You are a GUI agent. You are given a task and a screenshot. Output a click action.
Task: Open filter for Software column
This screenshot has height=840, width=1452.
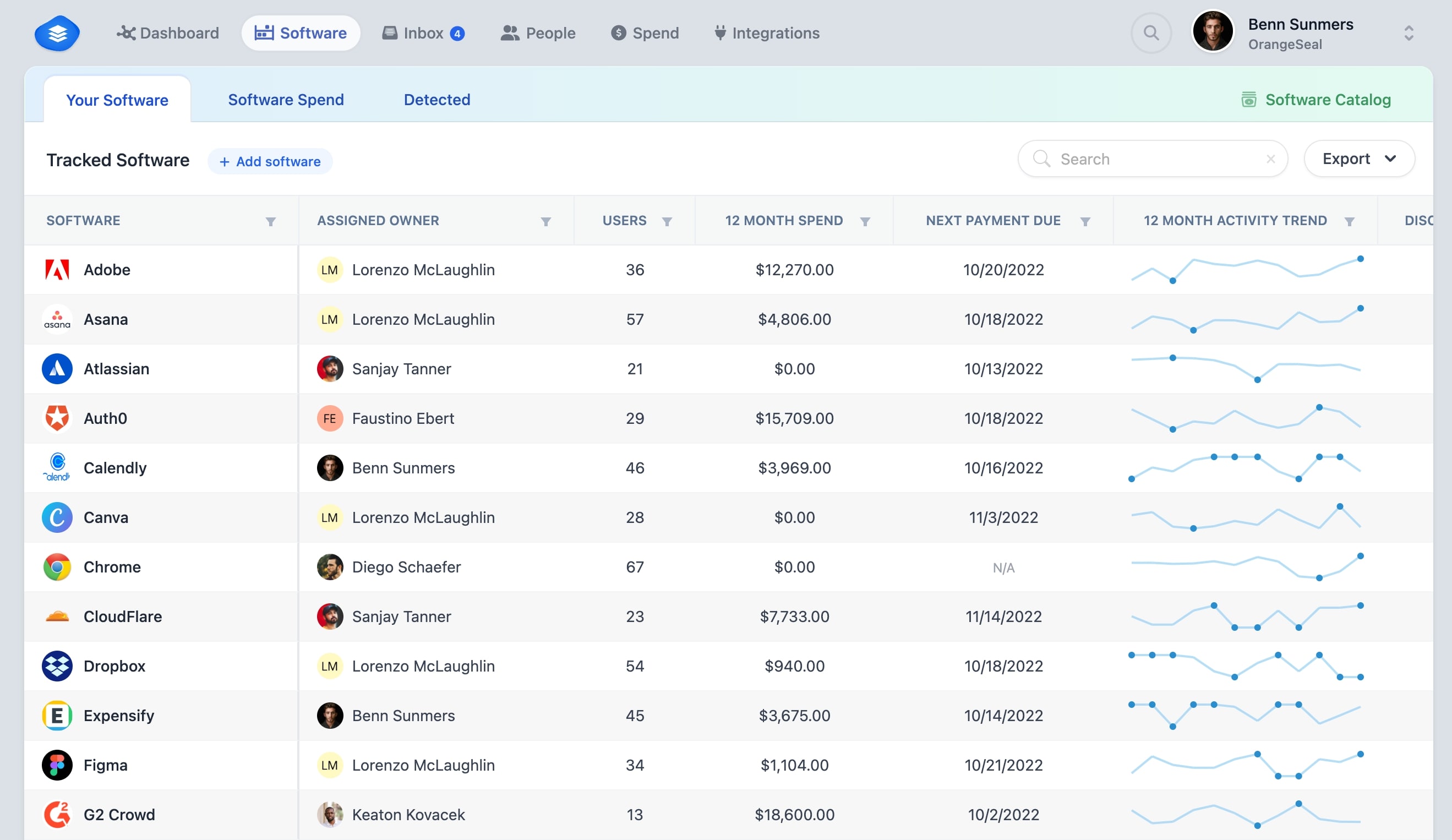[x=270, y=221]
